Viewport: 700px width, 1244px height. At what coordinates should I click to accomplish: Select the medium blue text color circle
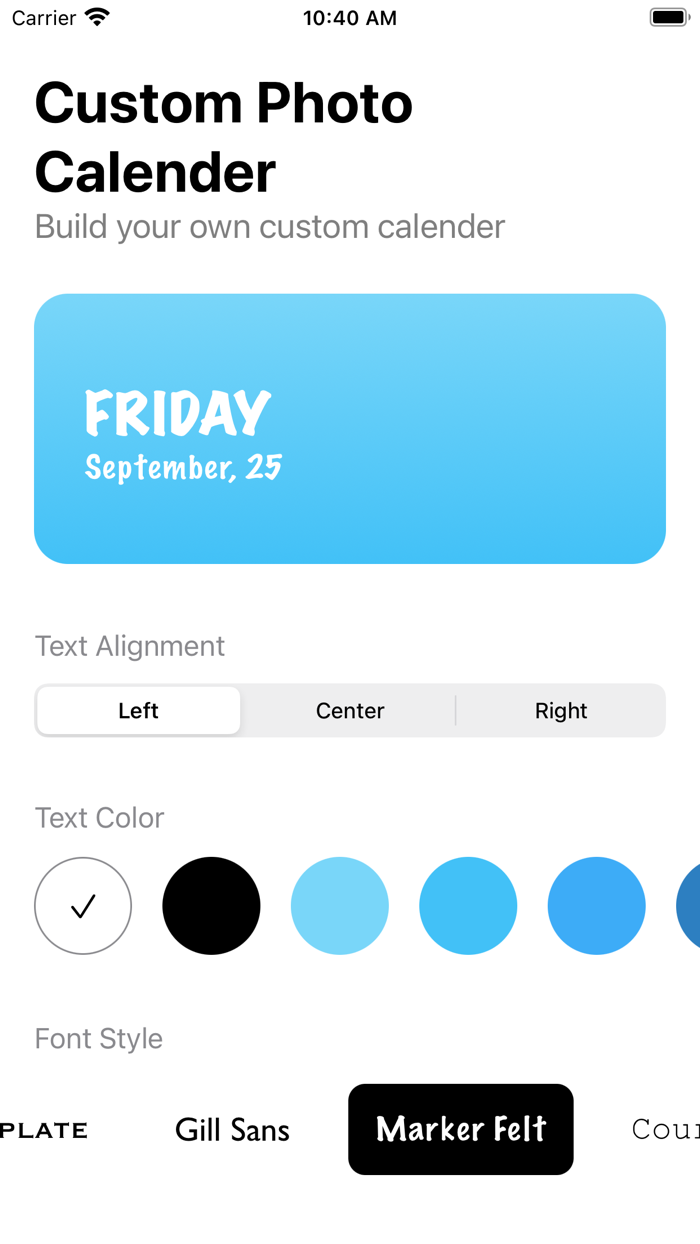pos(468,905)
